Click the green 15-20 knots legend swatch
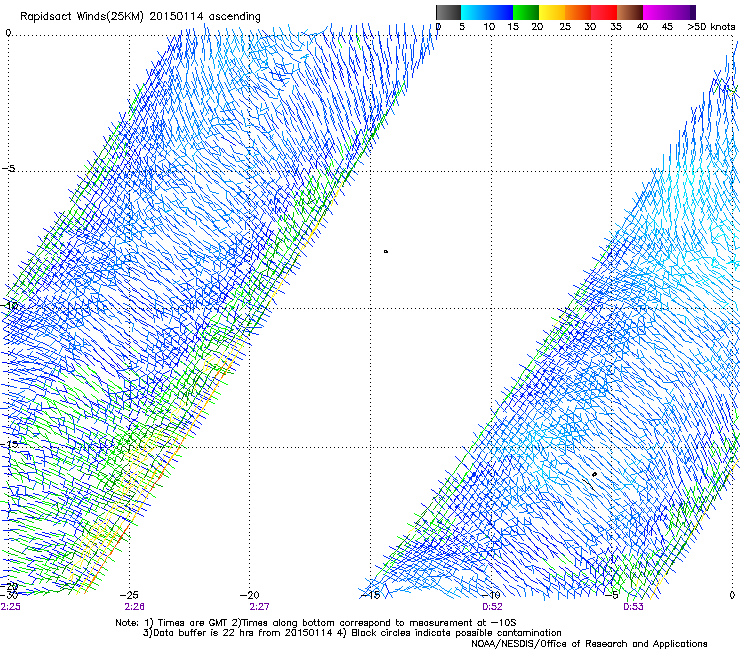Image resolution: width=740 pixels, height=650 pixels. [x=526, y=12]
